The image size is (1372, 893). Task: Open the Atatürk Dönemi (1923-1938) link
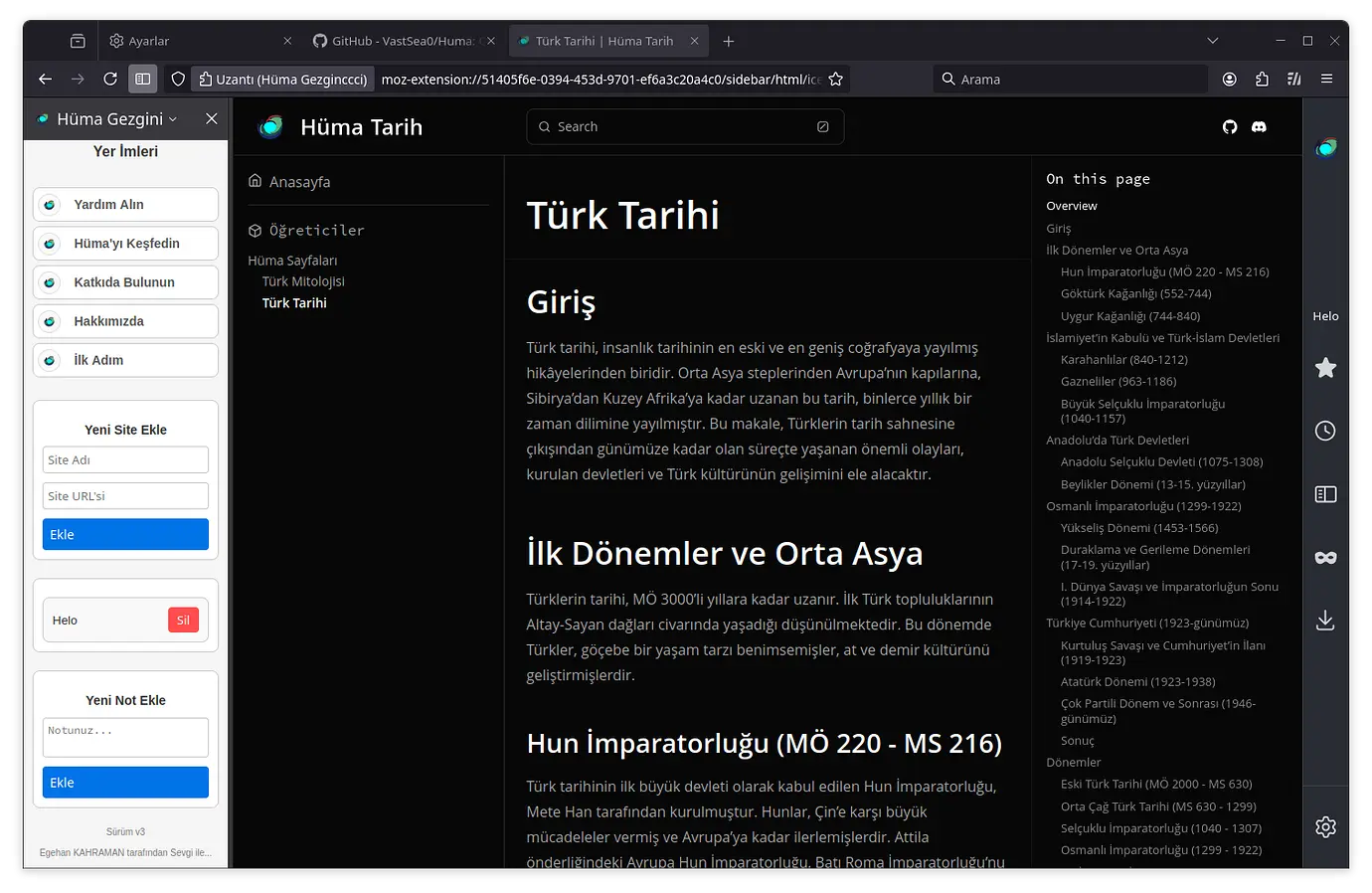point(1138,682)
